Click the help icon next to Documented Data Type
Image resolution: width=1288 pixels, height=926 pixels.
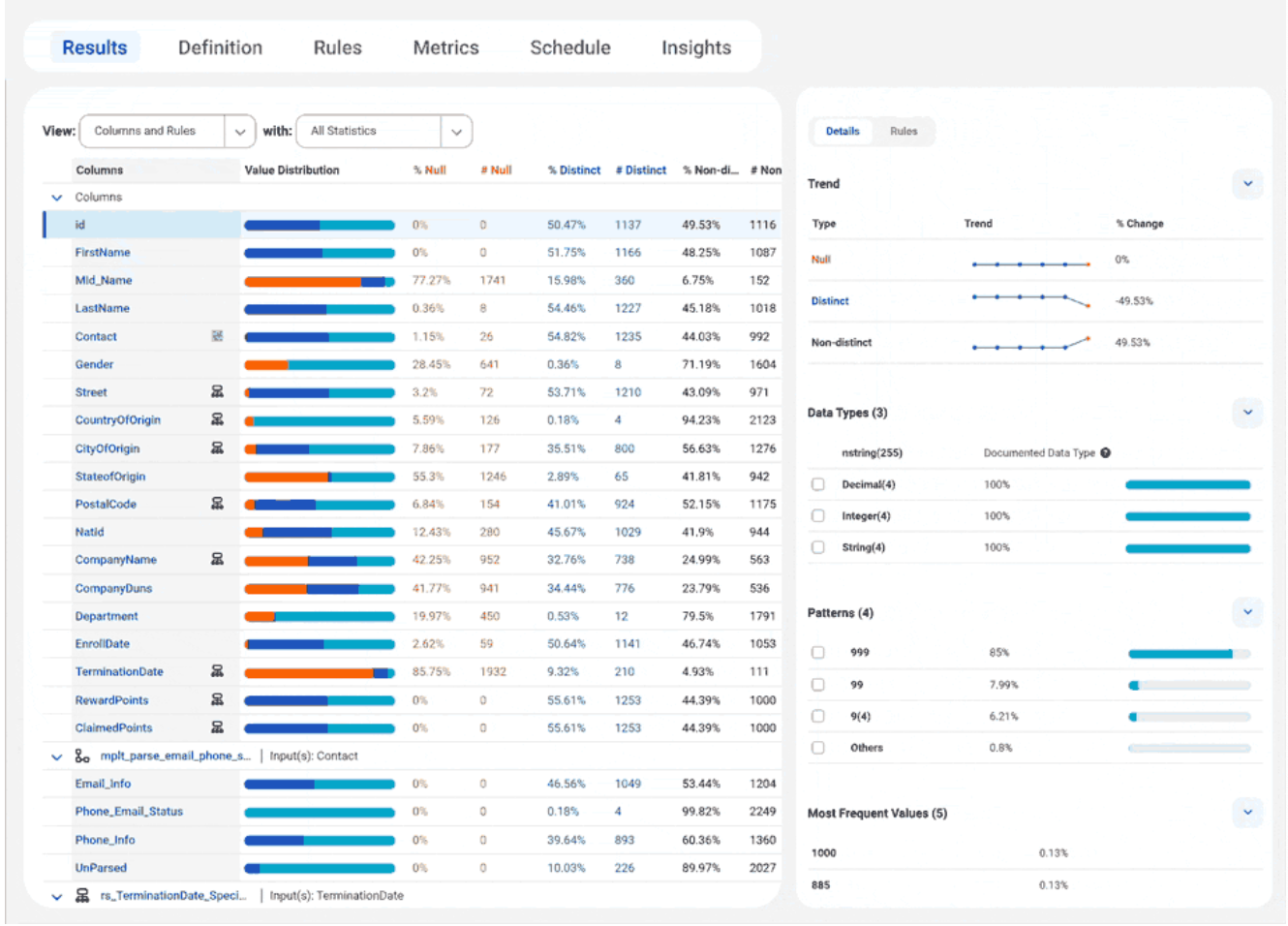1105,453
